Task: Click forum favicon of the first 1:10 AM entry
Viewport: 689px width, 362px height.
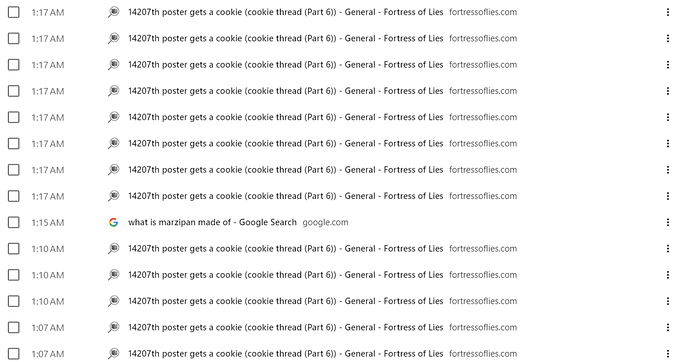Action: (113, 249)
